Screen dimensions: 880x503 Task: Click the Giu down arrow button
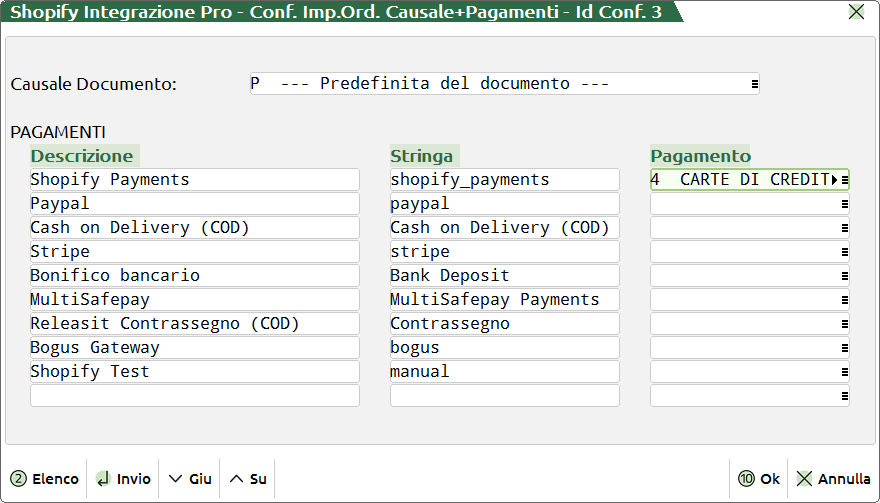(190, 479)
